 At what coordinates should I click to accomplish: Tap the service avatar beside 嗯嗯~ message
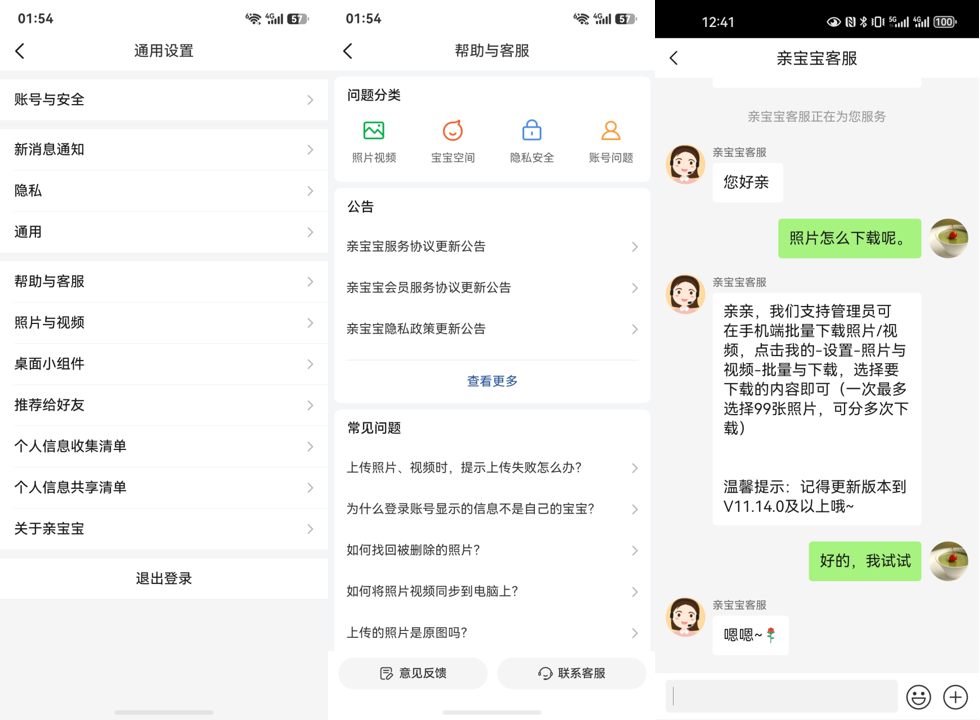686,617
